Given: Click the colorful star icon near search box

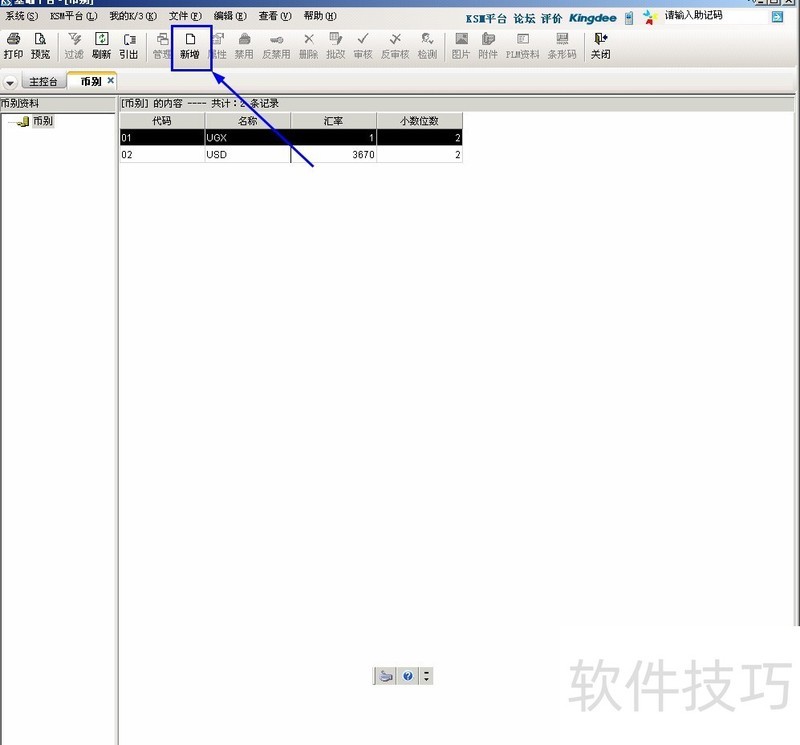Looking at the screenshot, I should tap(650, 18).
